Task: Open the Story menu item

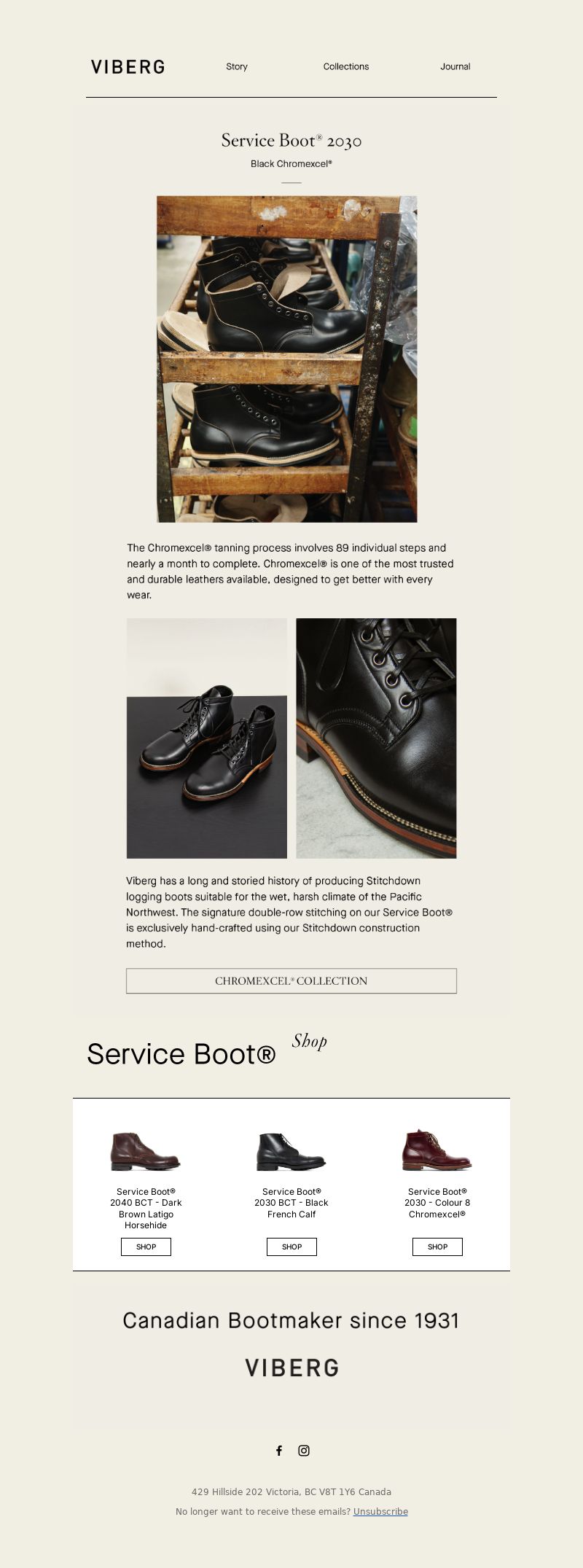Action: coord(237,66)
